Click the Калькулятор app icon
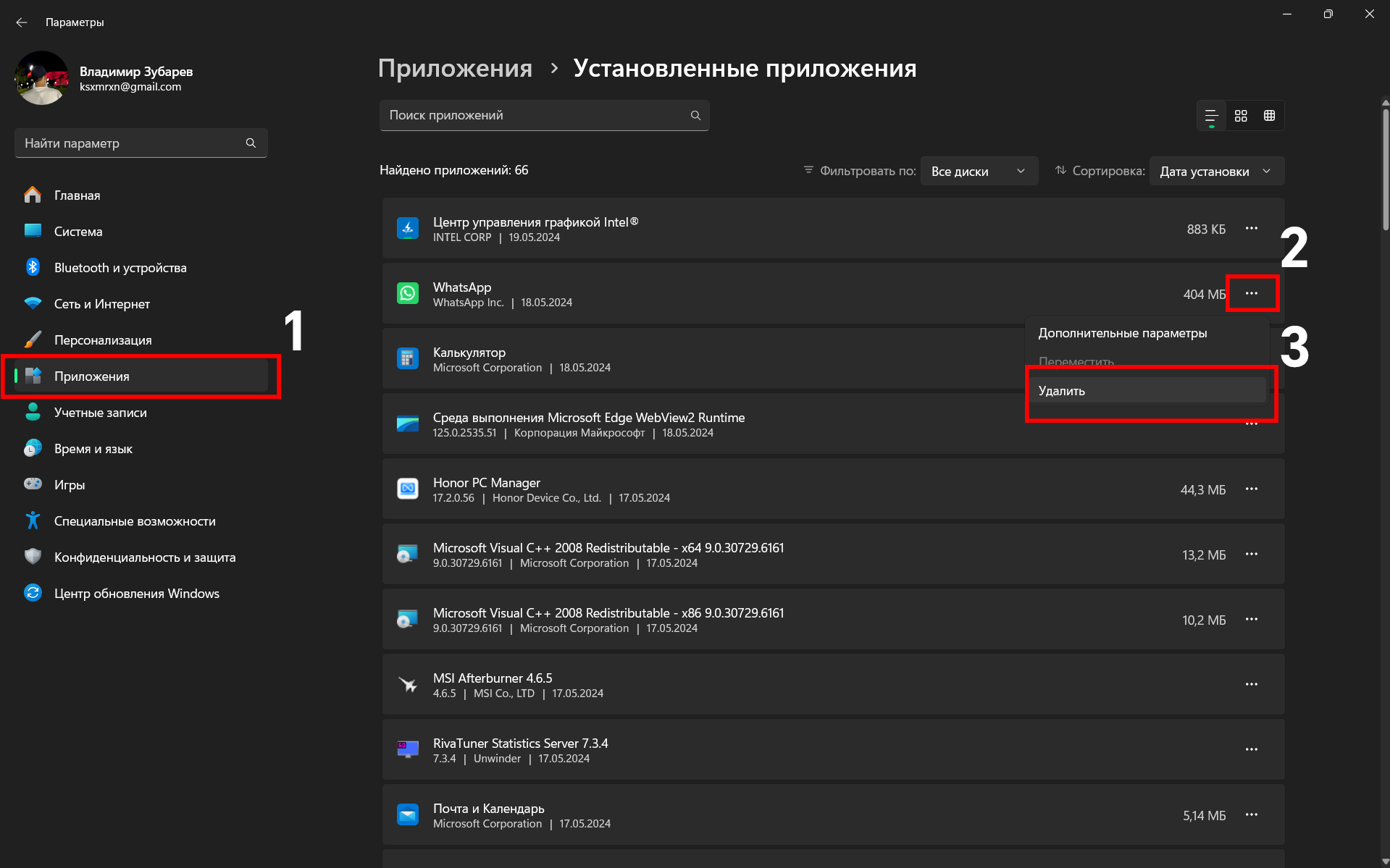The image size is (1390, 868). (408, 358)
